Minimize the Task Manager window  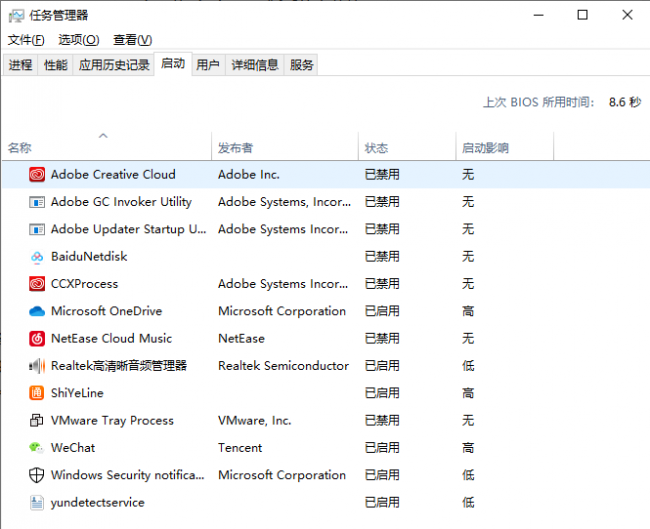click(538, 15)
